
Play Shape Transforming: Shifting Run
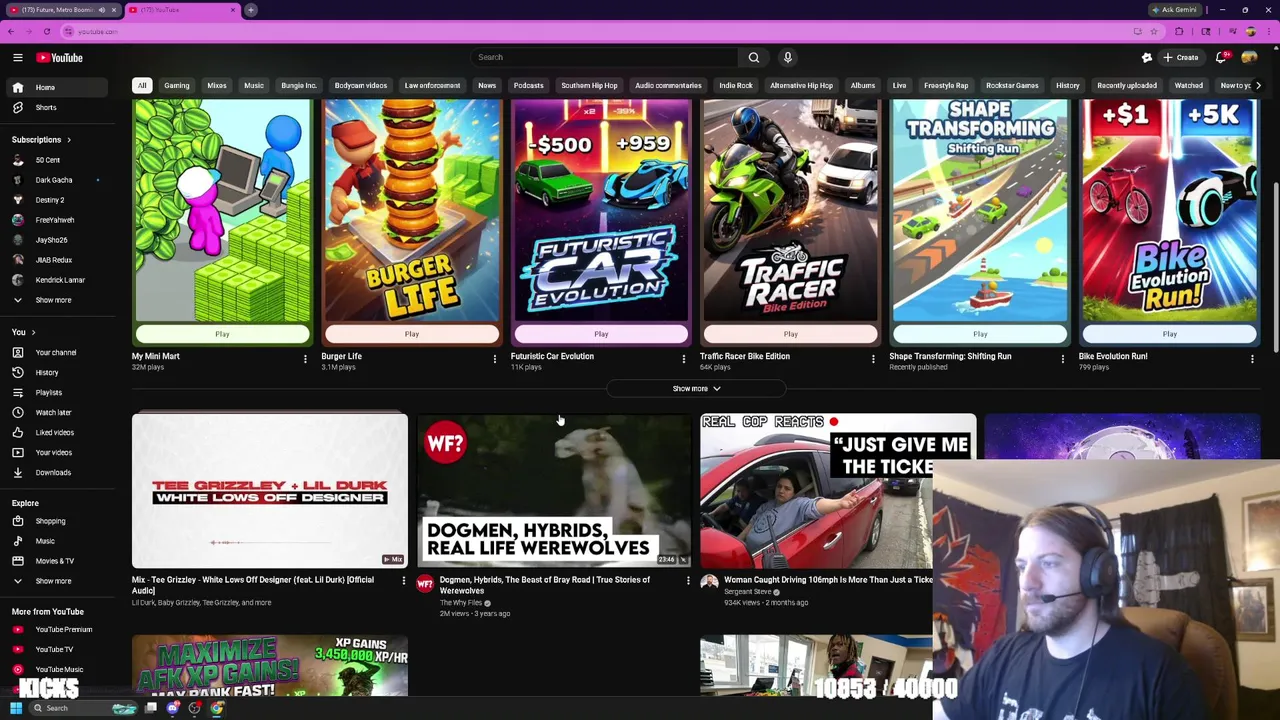click(980, 334)
